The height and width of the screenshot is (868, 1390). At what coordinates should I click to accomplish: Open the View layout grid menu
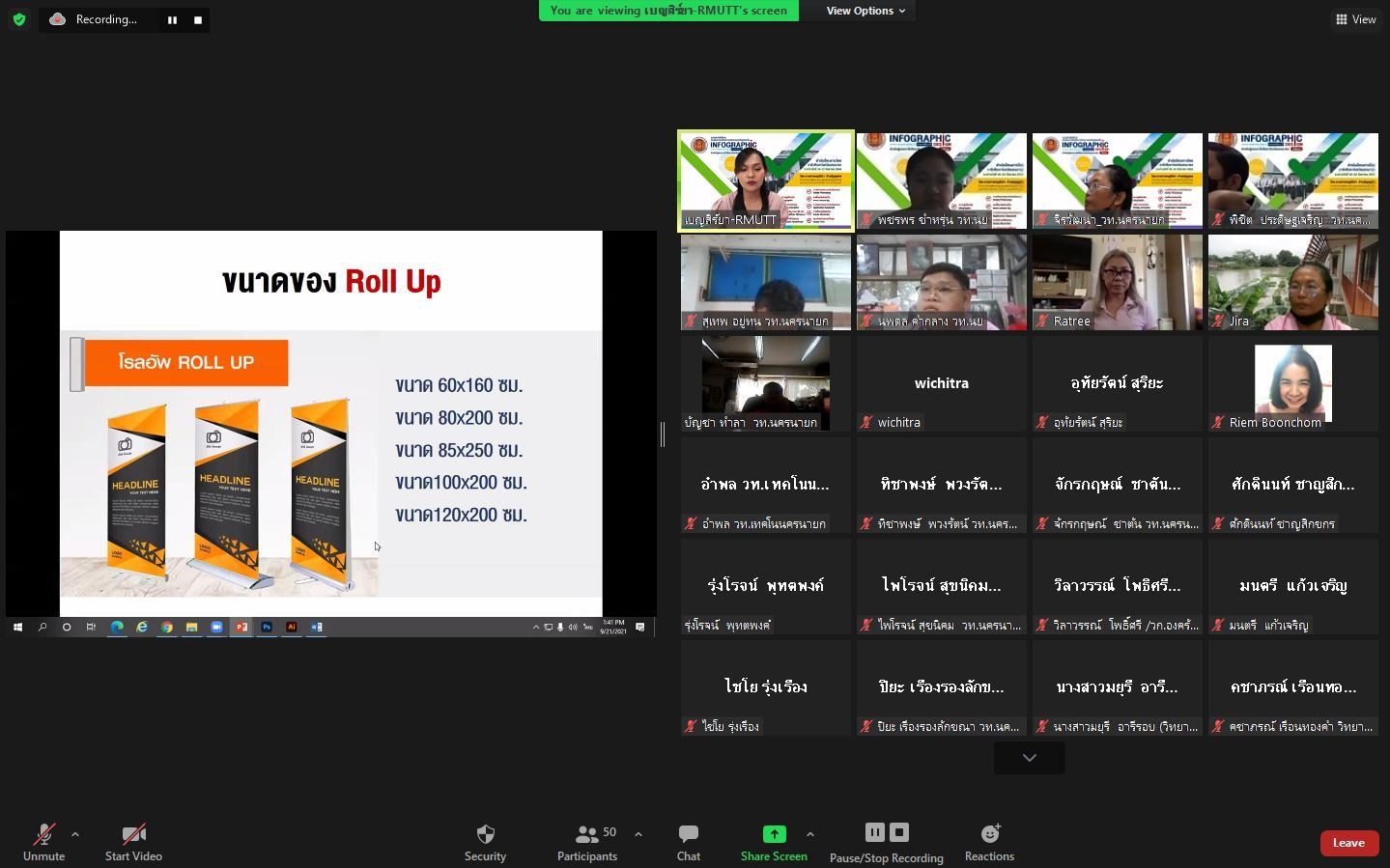[x=1355, y=19]
